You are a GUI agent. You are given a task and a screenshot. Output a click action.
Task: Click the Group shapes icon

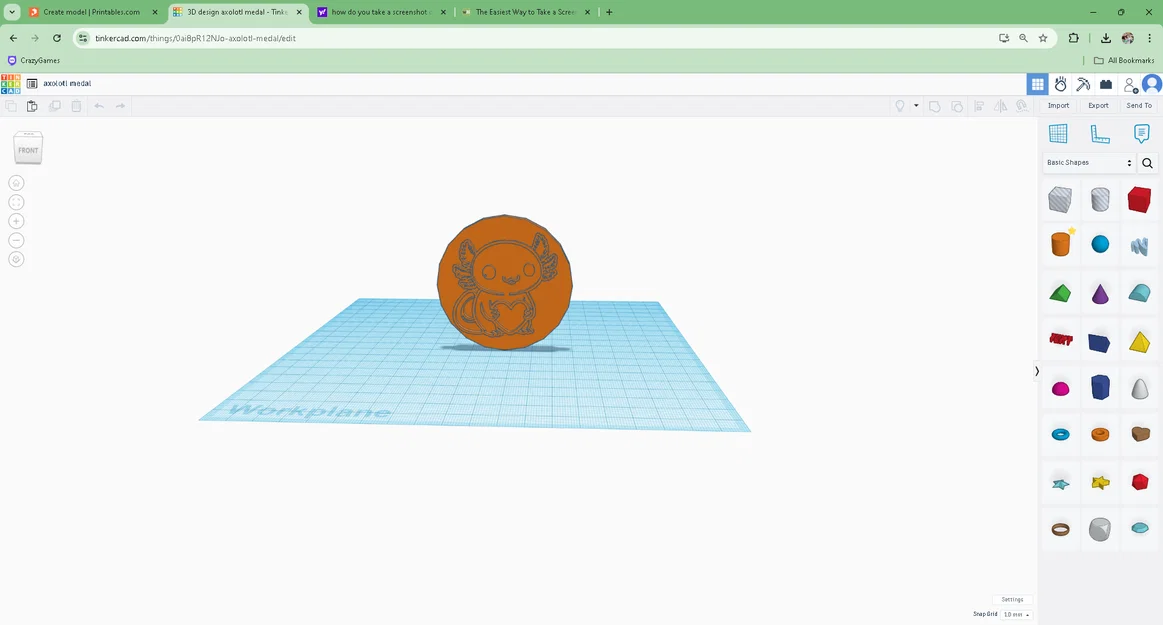coord(935,106)
